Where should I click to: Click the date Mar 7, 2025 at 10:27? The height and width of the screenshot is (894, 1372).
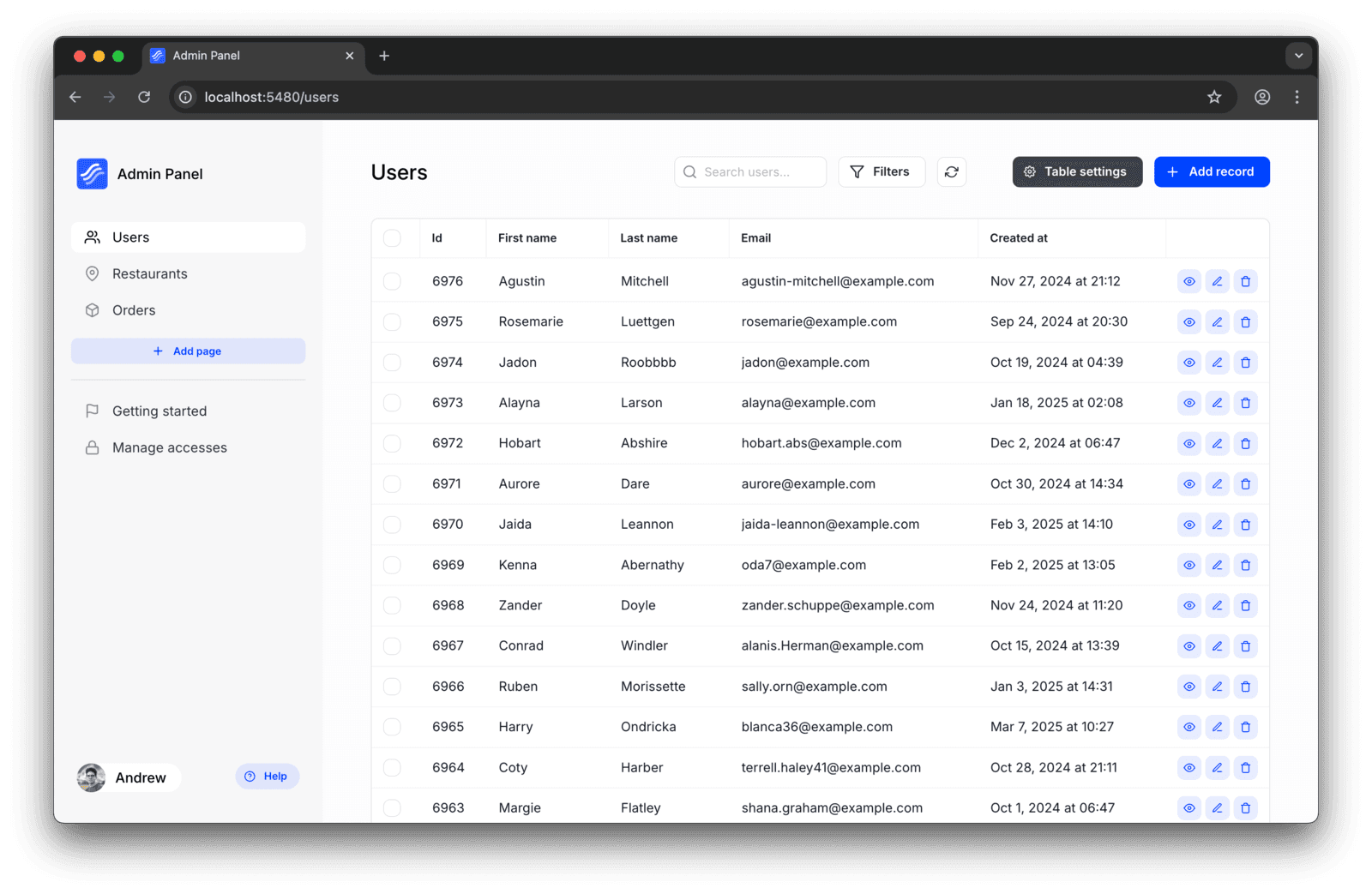click(1052, 727)
